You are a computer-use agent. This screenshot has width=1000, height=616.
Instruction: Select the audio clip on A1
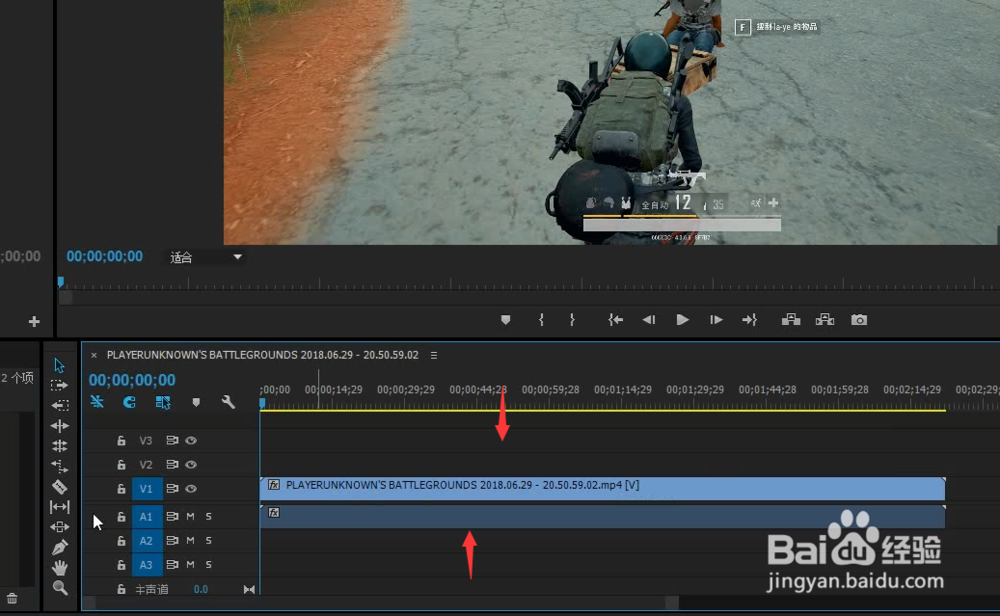pyautogui.click(x=603, y=517)
